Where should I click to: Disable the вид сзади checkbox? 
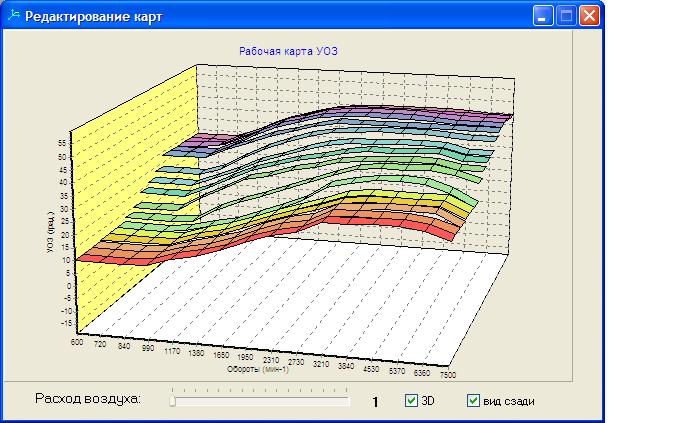[473, 401]
